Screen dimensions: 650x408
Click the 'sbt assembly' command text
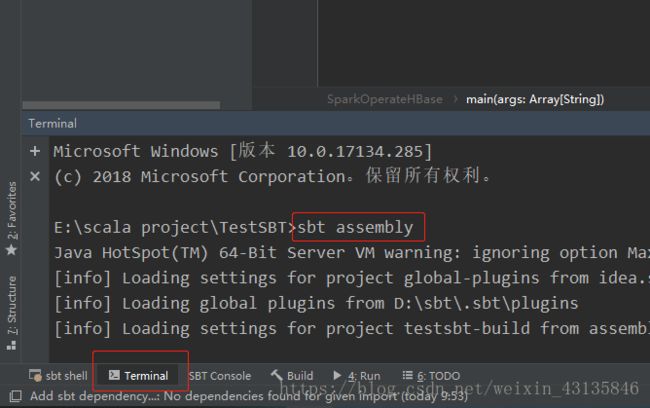[355, 228]
